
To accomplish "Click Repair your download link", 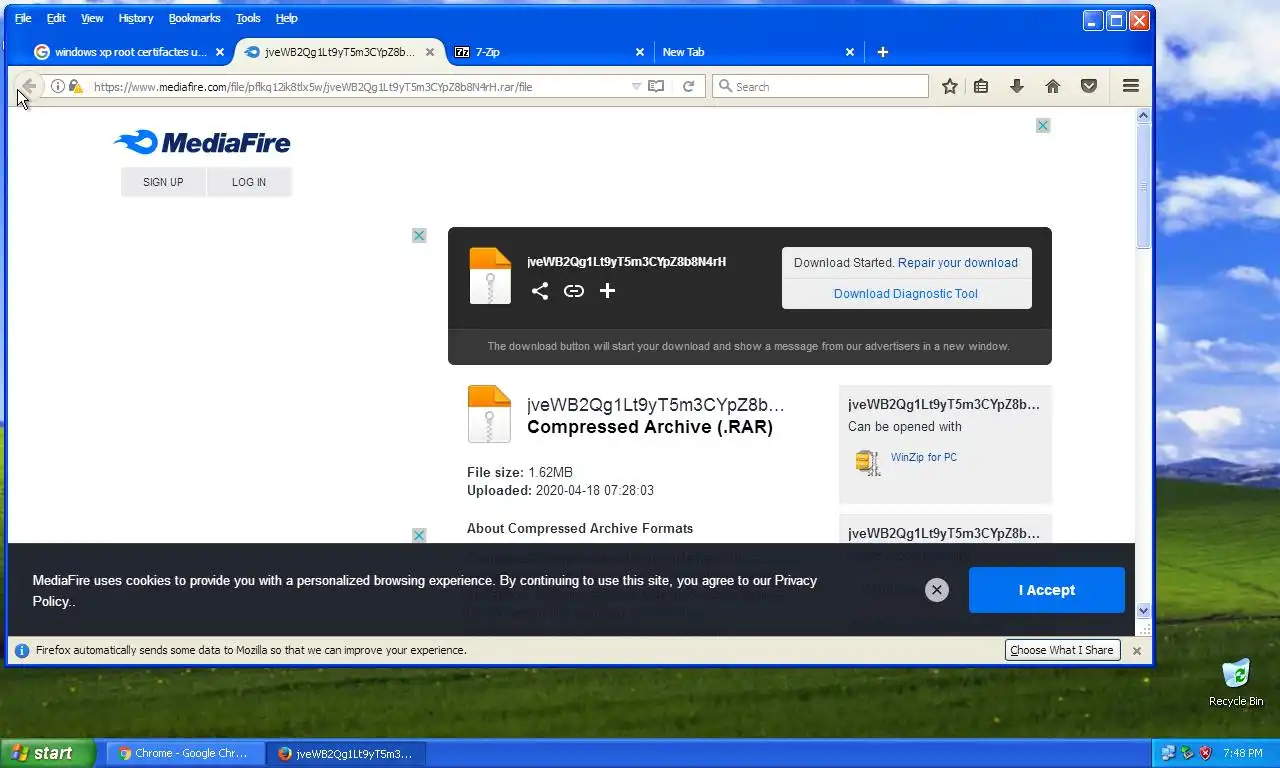I will point(958,263).
